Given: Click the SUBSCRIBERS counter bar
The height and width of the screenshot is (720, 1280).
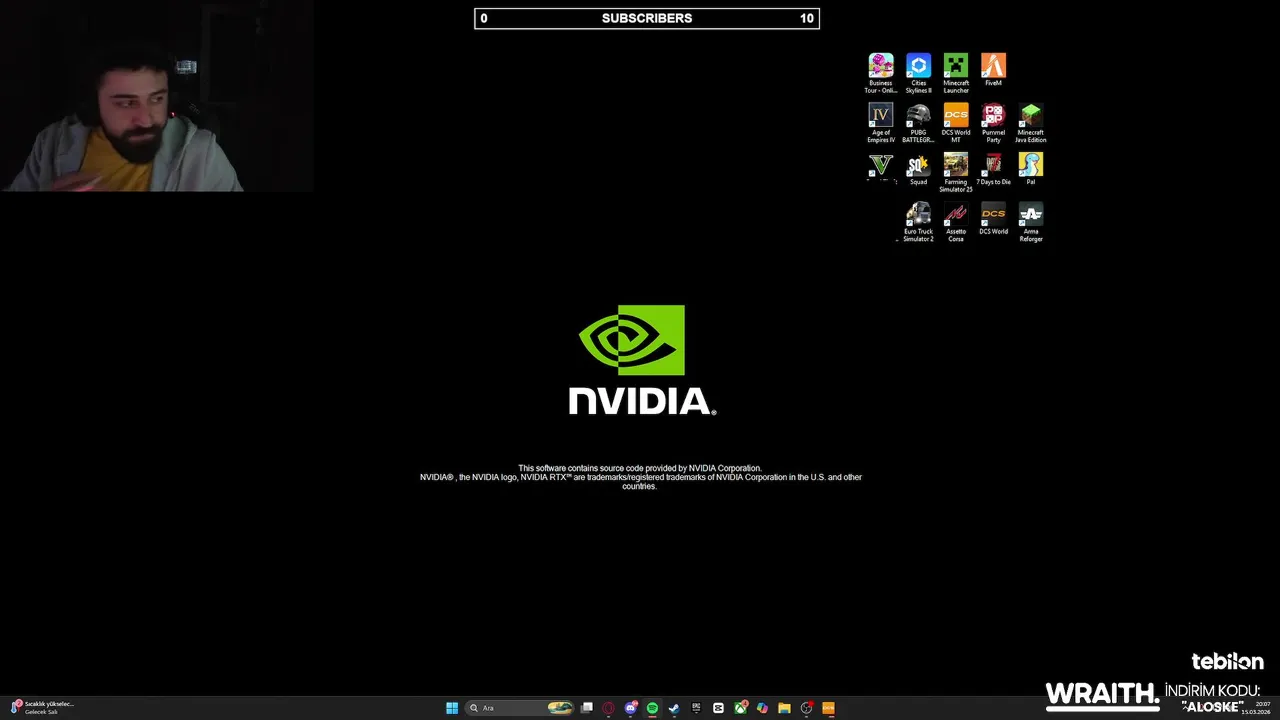Looking at the screenshot, I should [647, 18].
